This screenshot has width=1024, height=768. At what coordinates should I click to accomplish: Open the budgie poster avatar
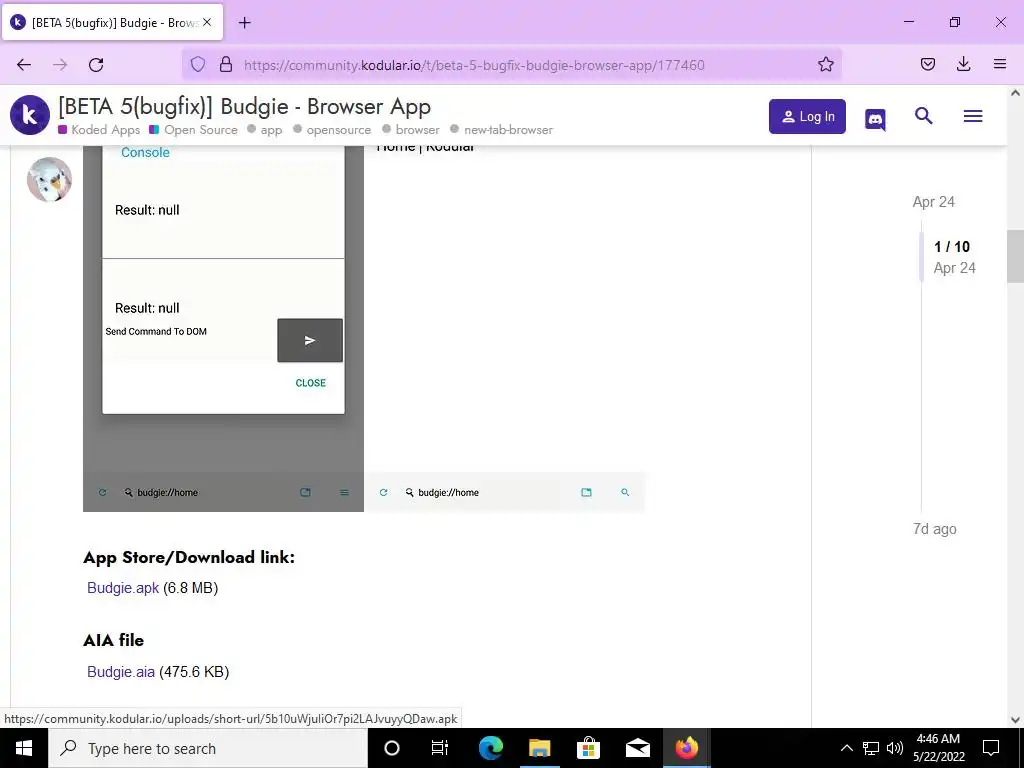50,180
